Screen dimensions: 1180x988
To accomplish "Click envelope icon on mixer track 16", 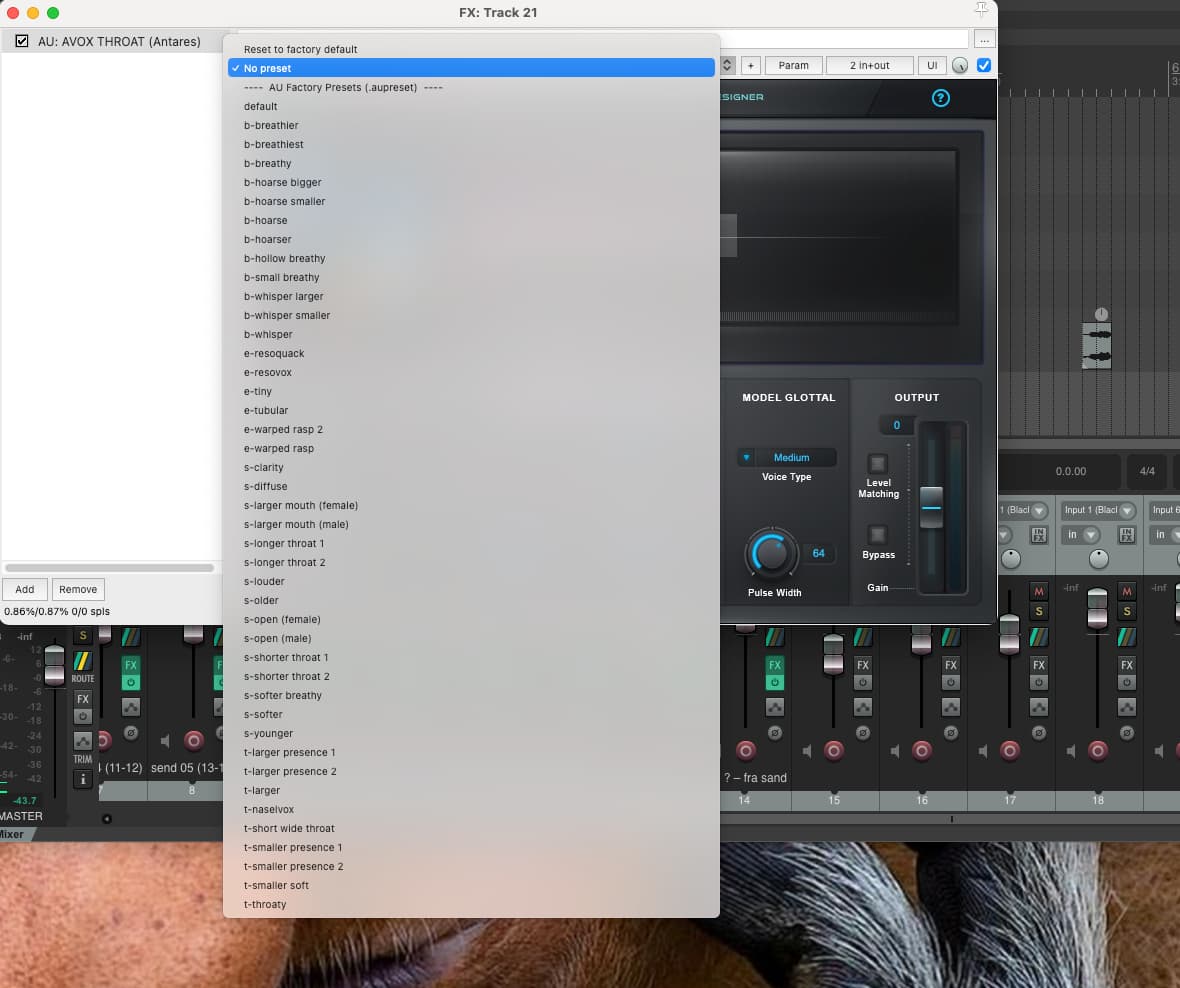I will point(950,707).
